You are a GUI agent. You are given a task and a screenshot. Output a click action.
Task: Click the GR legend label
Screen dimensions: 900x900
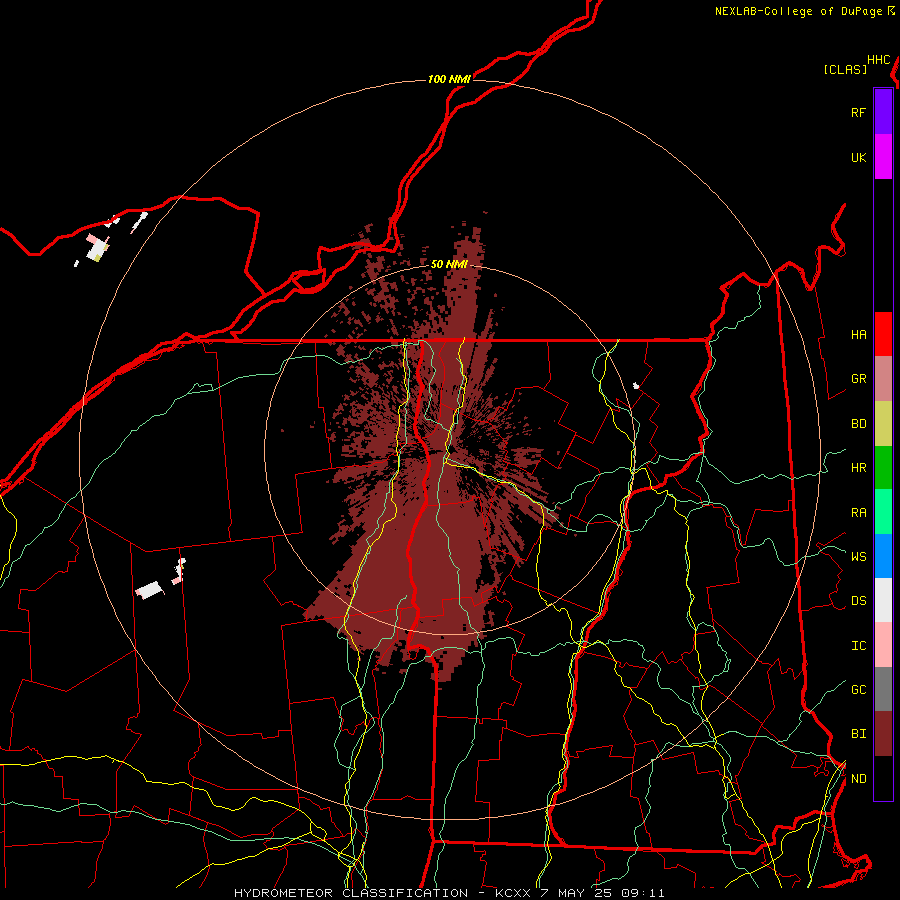pyautogui.click(x=858, y=379)
